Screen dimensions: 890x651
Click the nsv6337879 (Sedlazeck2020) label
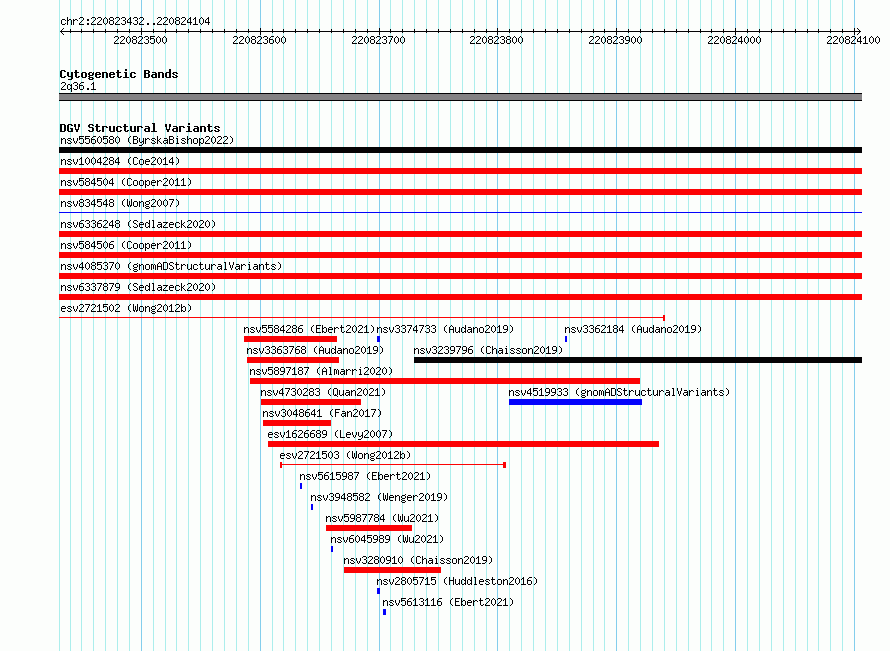tap(138, 287)
